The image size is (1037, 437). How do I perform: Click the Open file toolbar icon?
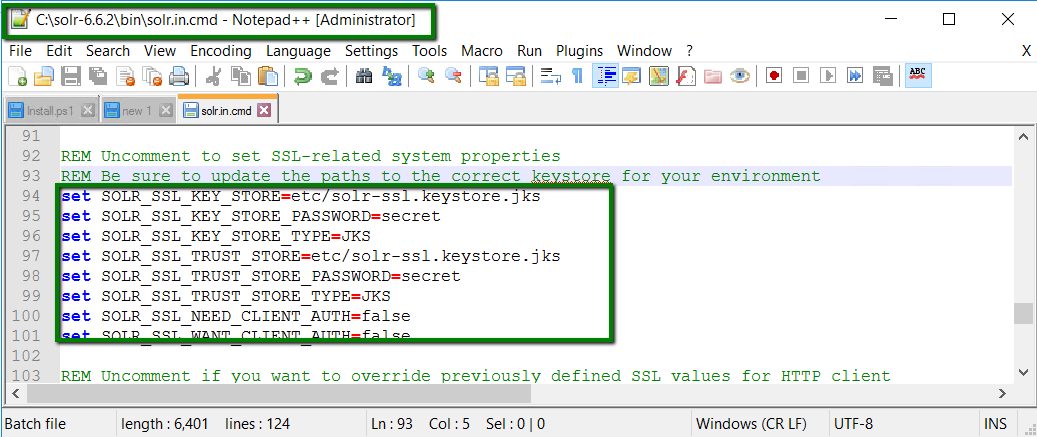[44, 76]
